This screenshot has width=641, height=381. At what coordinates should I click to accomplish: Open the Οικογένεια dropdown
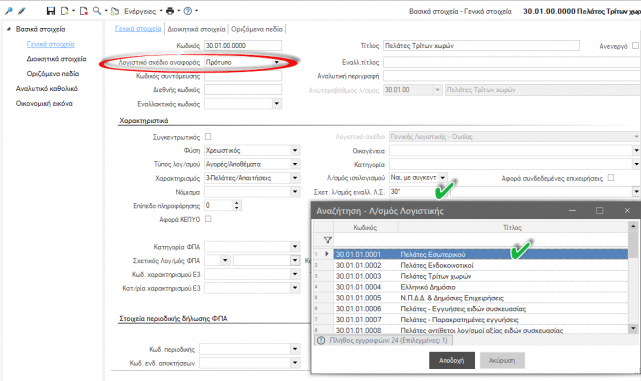point(636,150)
